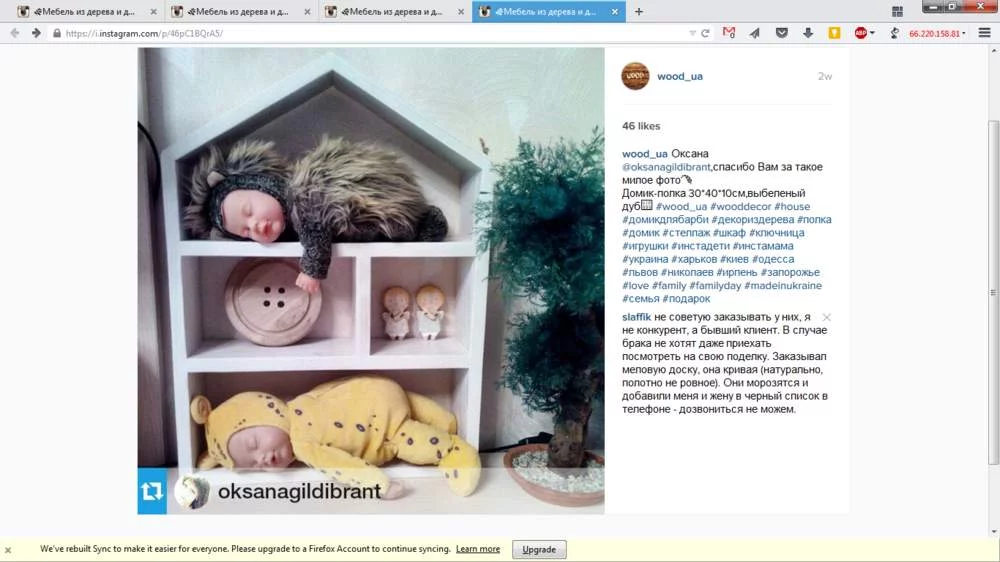
Task: Open the @oksanagildibrant mention link
Action: point(666,166)
